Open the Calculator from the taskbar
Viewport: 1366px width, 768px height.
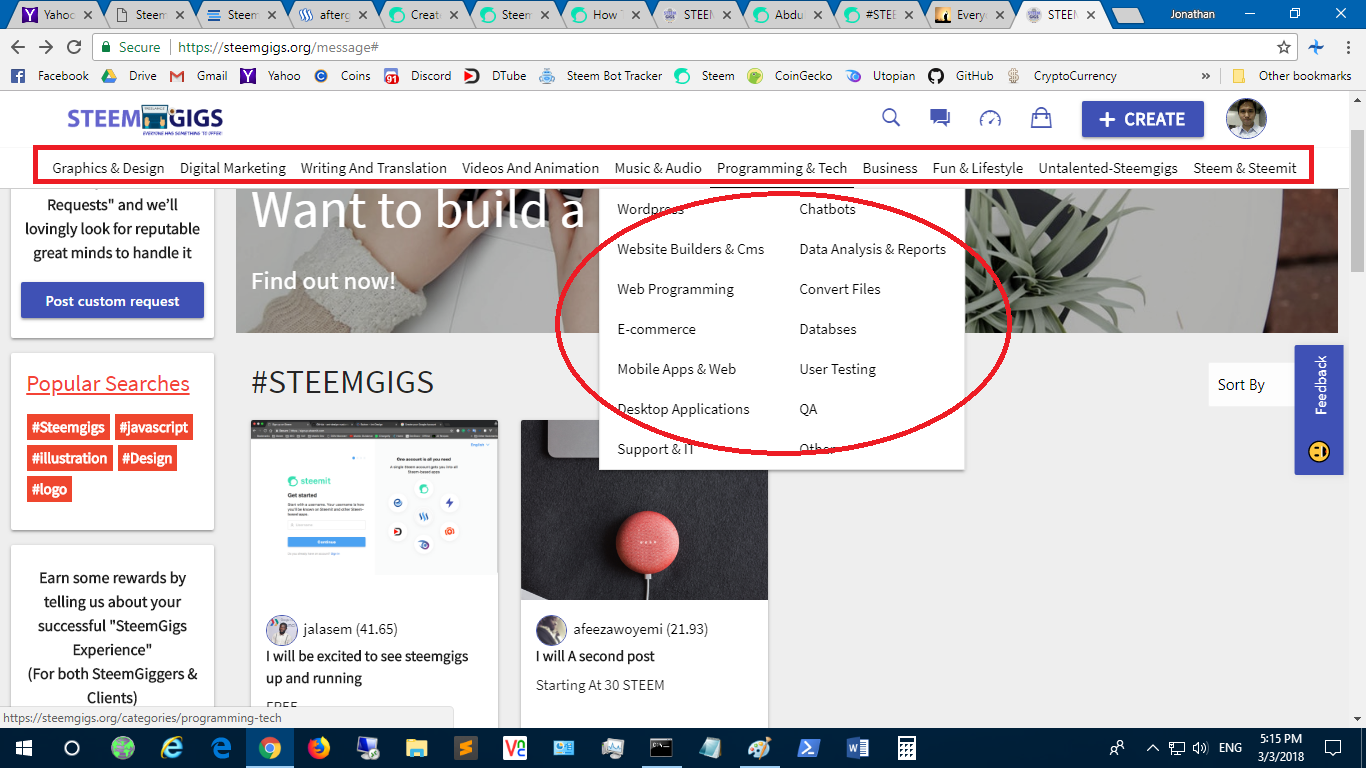pyautogui.click(x=907, y=748)
